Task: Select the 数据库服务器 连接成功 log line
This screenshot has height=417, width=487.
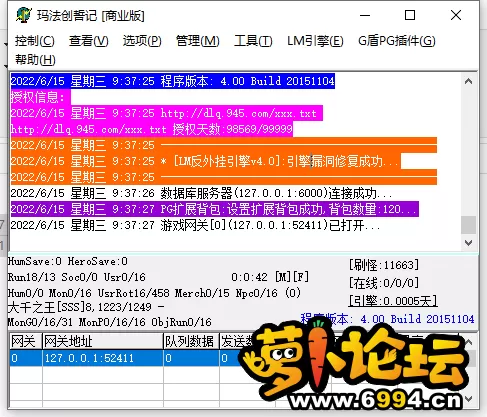Action: click(x=201, y=193)
